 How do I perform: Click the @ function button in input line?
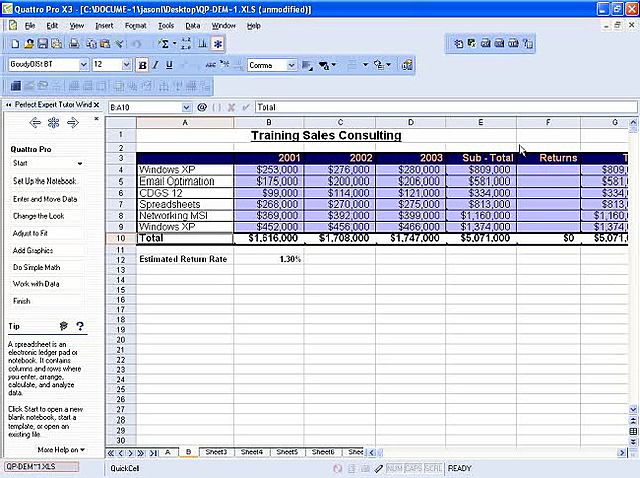coord(202,107)
